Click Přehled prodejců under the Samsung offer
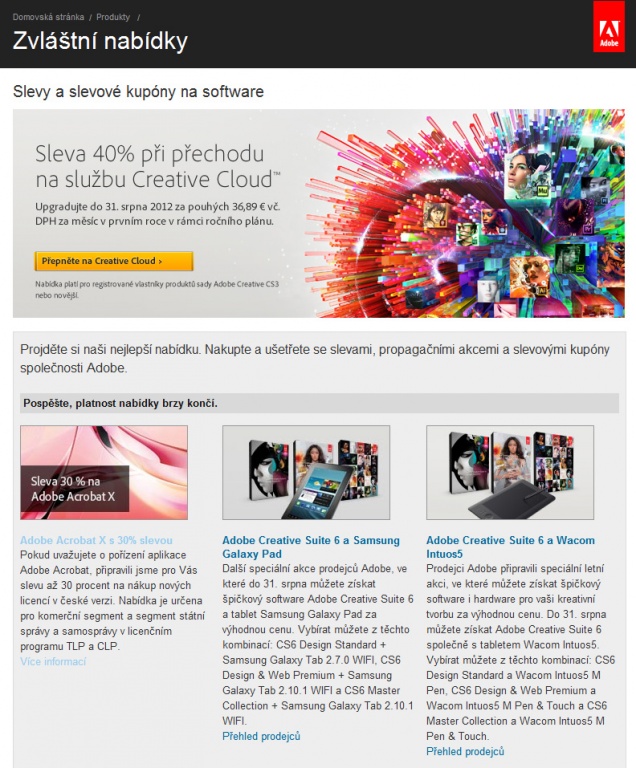This screenshot has height=768, width=636. 261,736
